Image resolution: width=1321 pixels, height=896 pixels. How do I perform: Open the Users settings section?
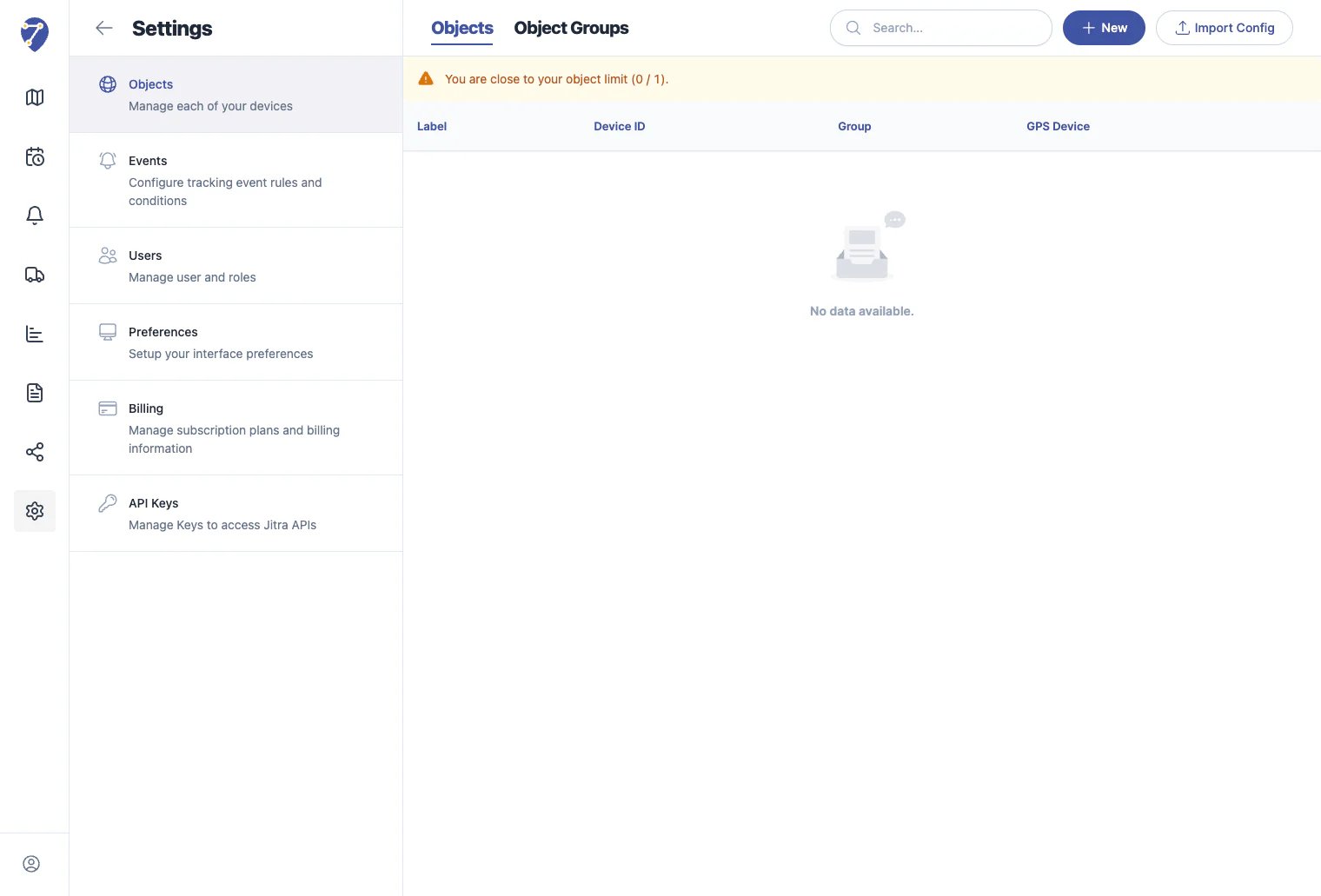tap(236, 266)
